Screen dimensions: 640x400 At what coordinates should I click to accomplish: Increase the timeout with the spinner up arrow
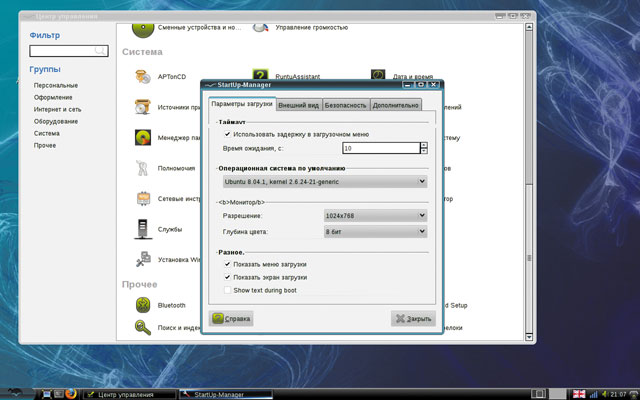424,145
